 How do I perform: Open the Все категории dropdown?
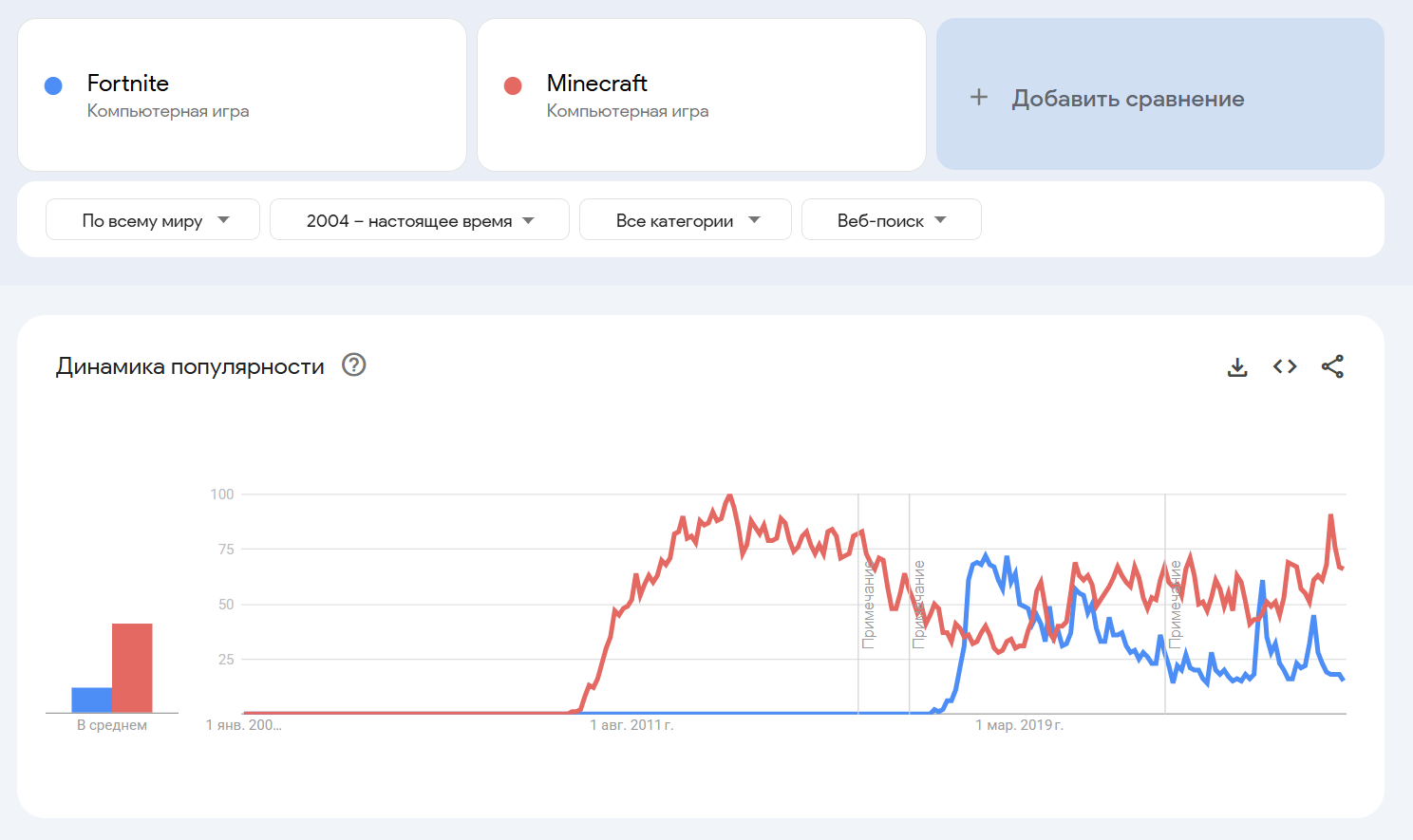685,220
